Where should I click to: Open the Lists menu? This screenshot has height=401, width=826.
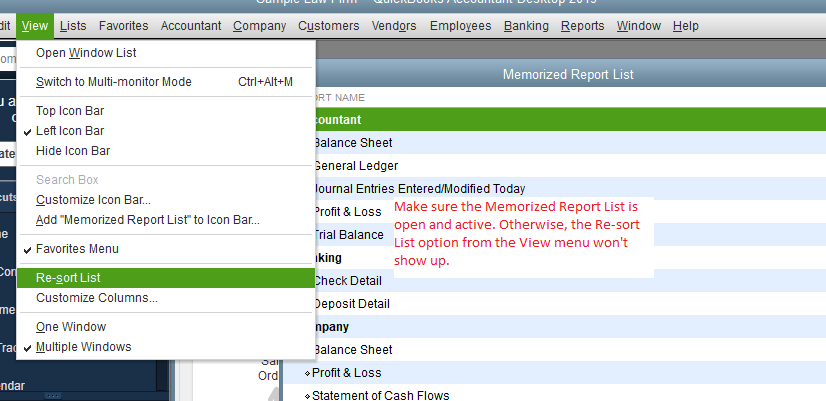pyautogui.click(x=73, y=26)
